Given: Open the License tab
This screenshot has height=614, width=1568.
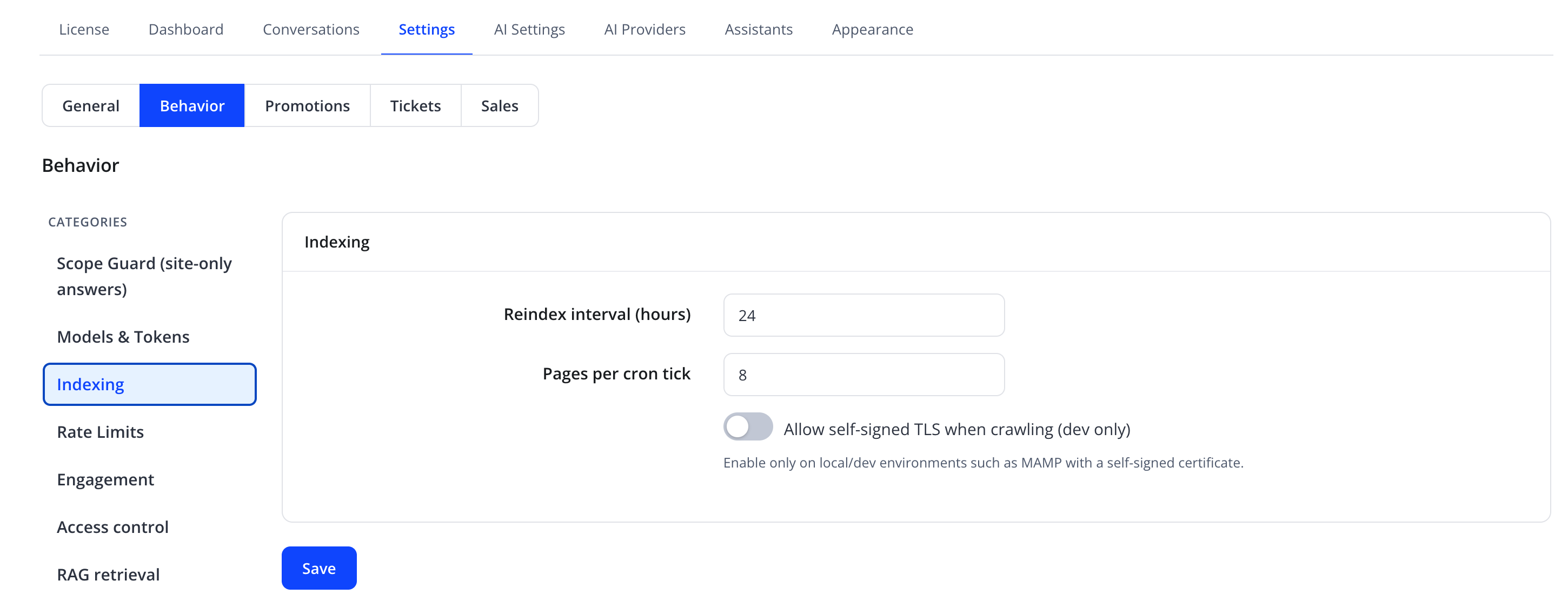Looking at the screenshot, I should (84, 29).
